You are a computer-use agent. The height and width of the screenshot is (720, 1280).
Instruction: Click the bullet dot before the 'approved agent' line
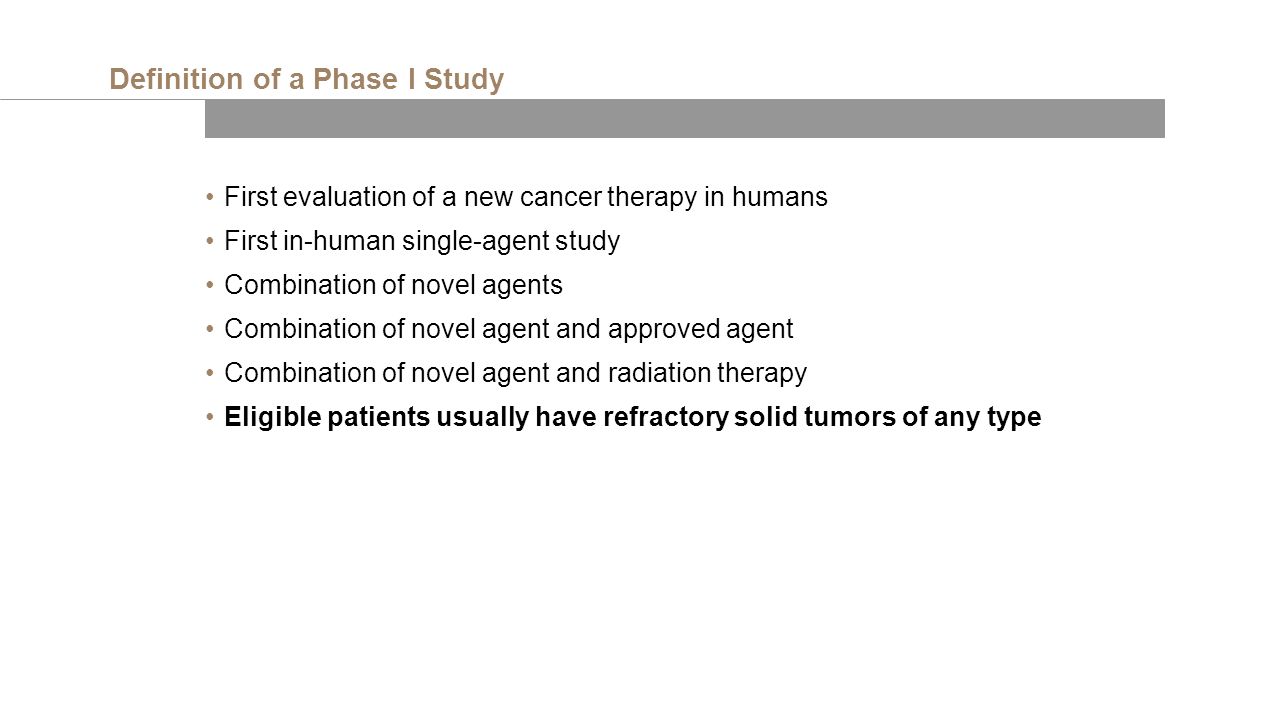[x=210, y=330]
